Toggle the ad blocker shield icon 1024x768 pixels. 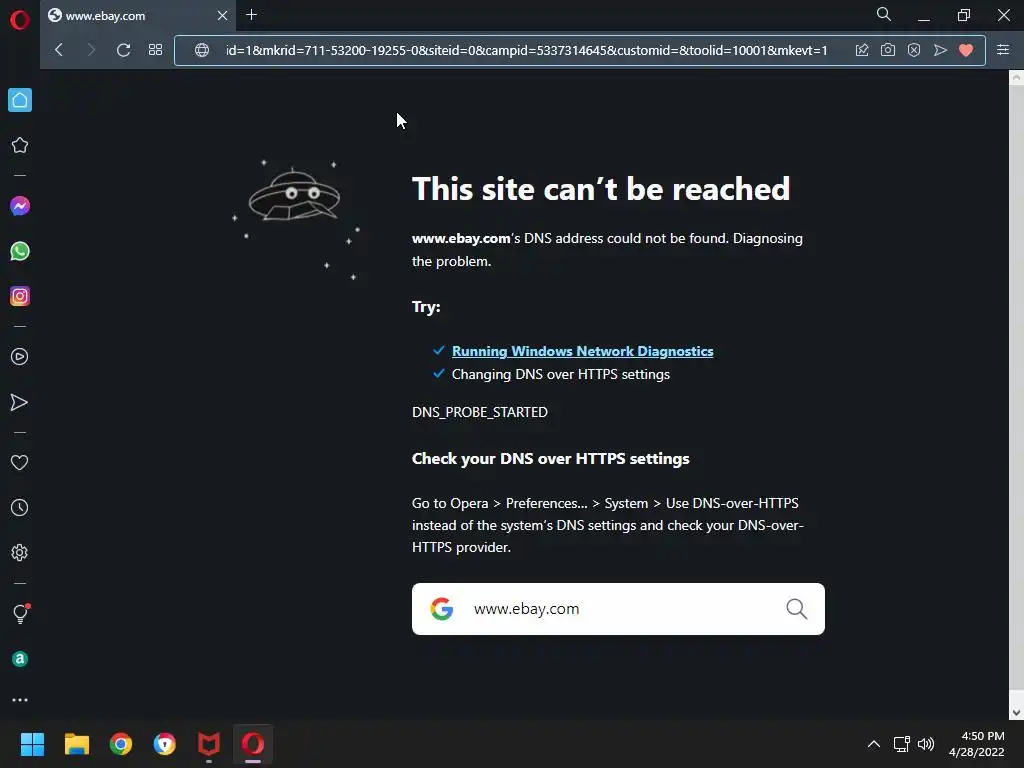point(914,50)
